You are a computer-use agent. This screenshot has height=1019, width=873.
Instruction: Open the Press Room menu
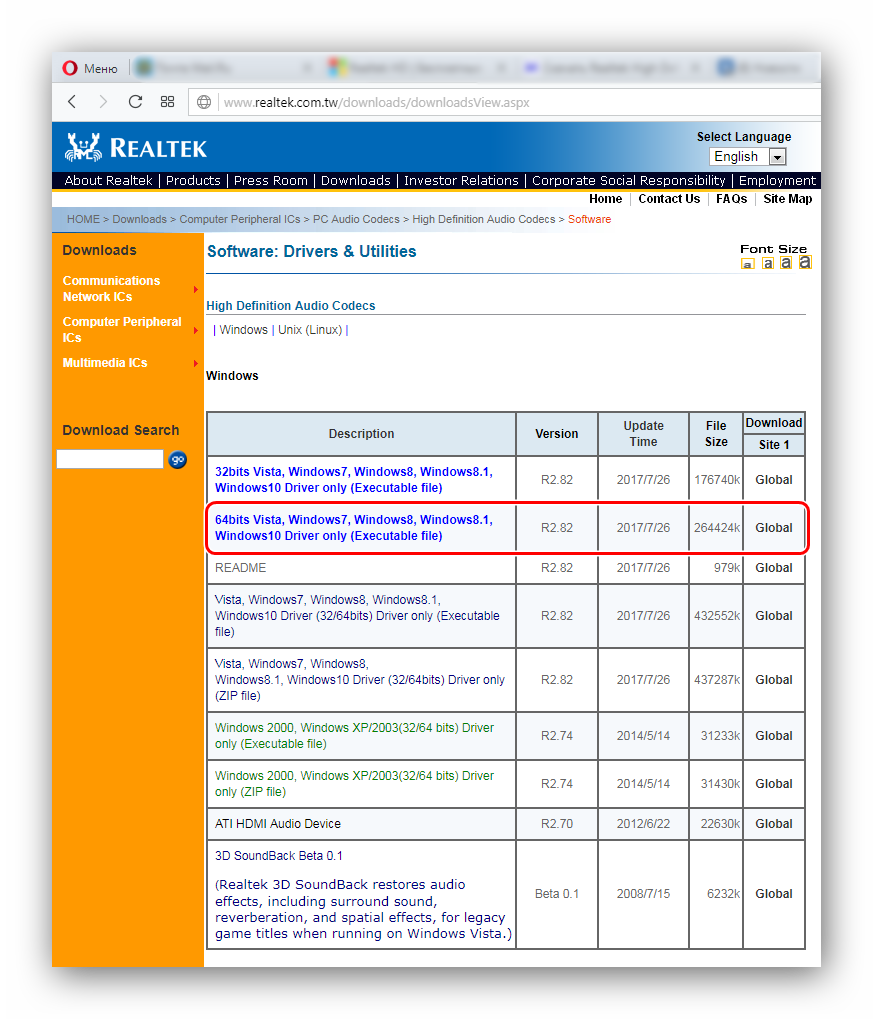[x=270, y=181]
